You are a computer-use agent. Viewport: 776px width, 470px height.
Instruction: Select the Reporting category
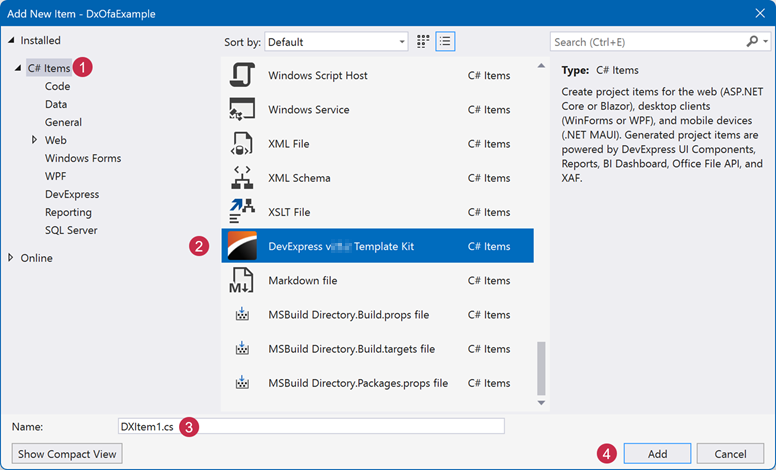(x=68, y=212)
